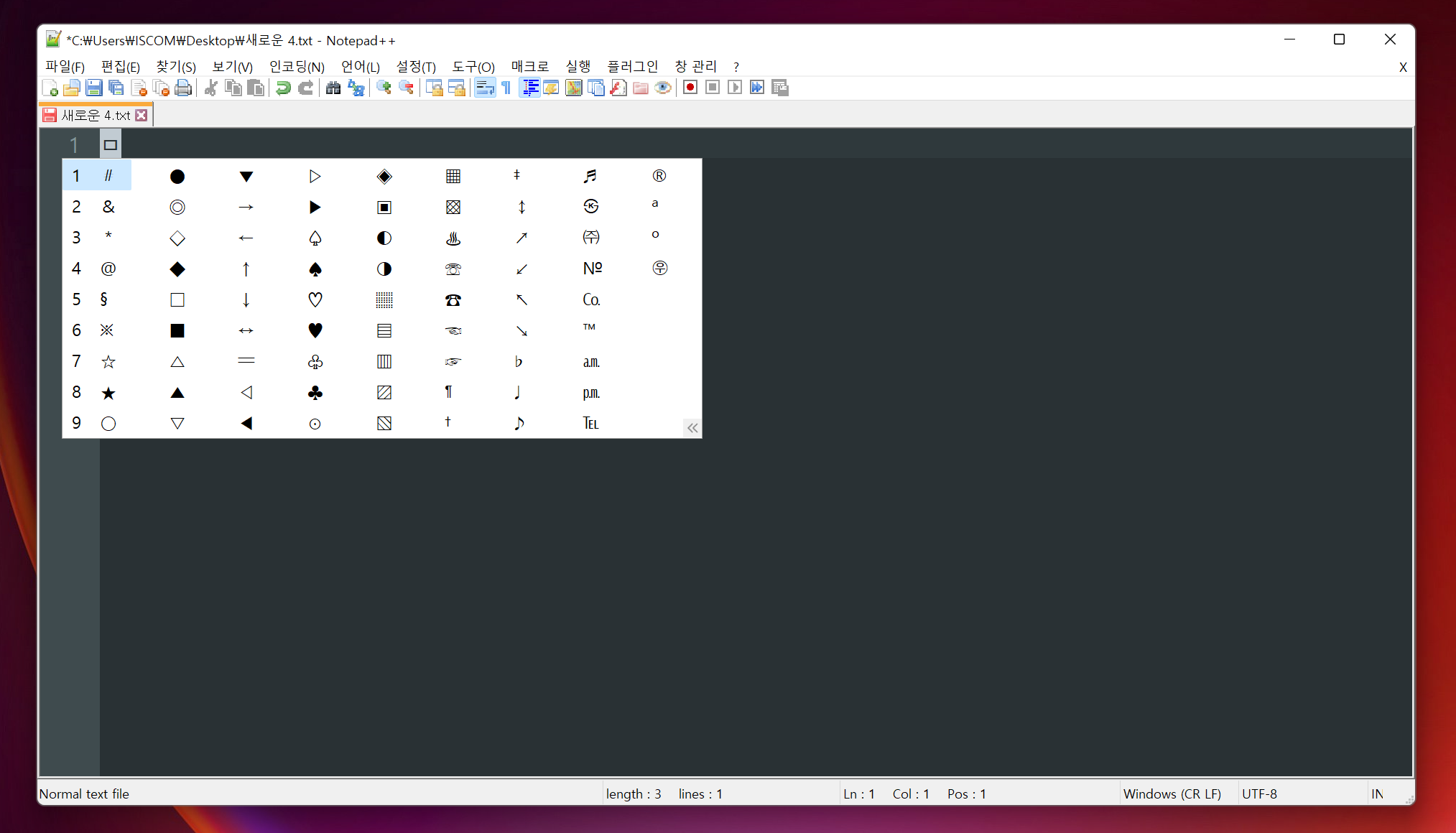
Task: Click the Windows (CR LF) status field
Action: coord(1172,794)
